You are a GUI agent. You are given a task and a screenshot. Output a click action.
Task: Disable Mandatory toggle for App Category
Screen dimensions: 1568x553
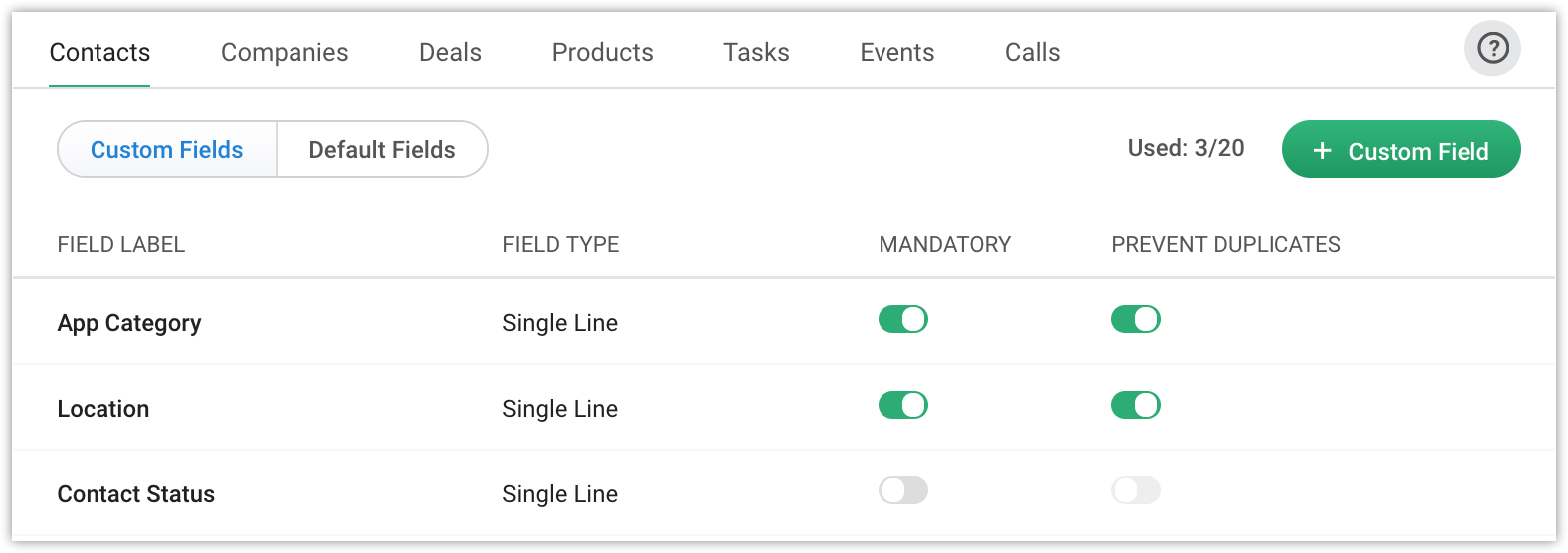902,319
